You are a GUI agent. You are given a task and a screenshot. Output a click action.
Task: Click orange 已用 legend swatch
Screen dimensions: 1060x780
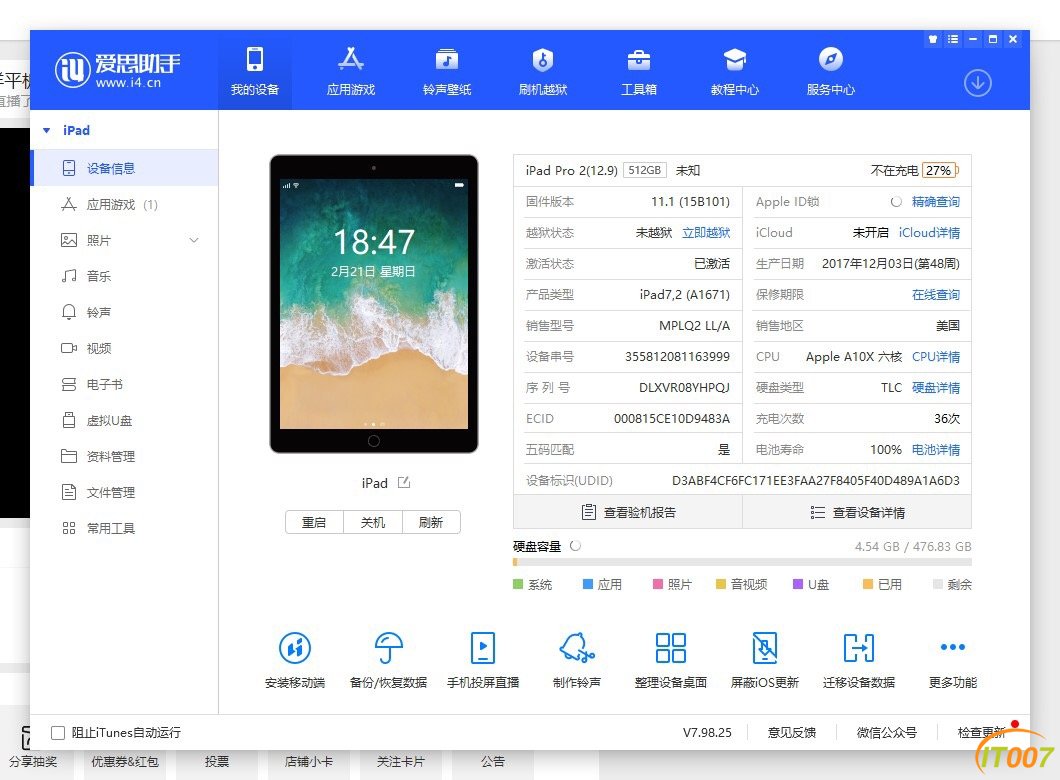868,584
